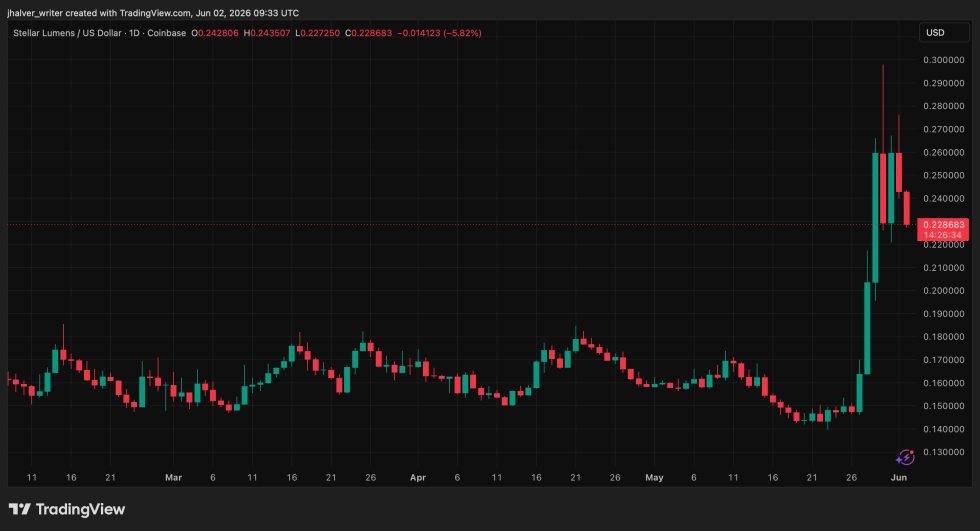Select the Stellar Lumens / US Dollar title
This screenshot has width=980, height=531.
(68, 33)
